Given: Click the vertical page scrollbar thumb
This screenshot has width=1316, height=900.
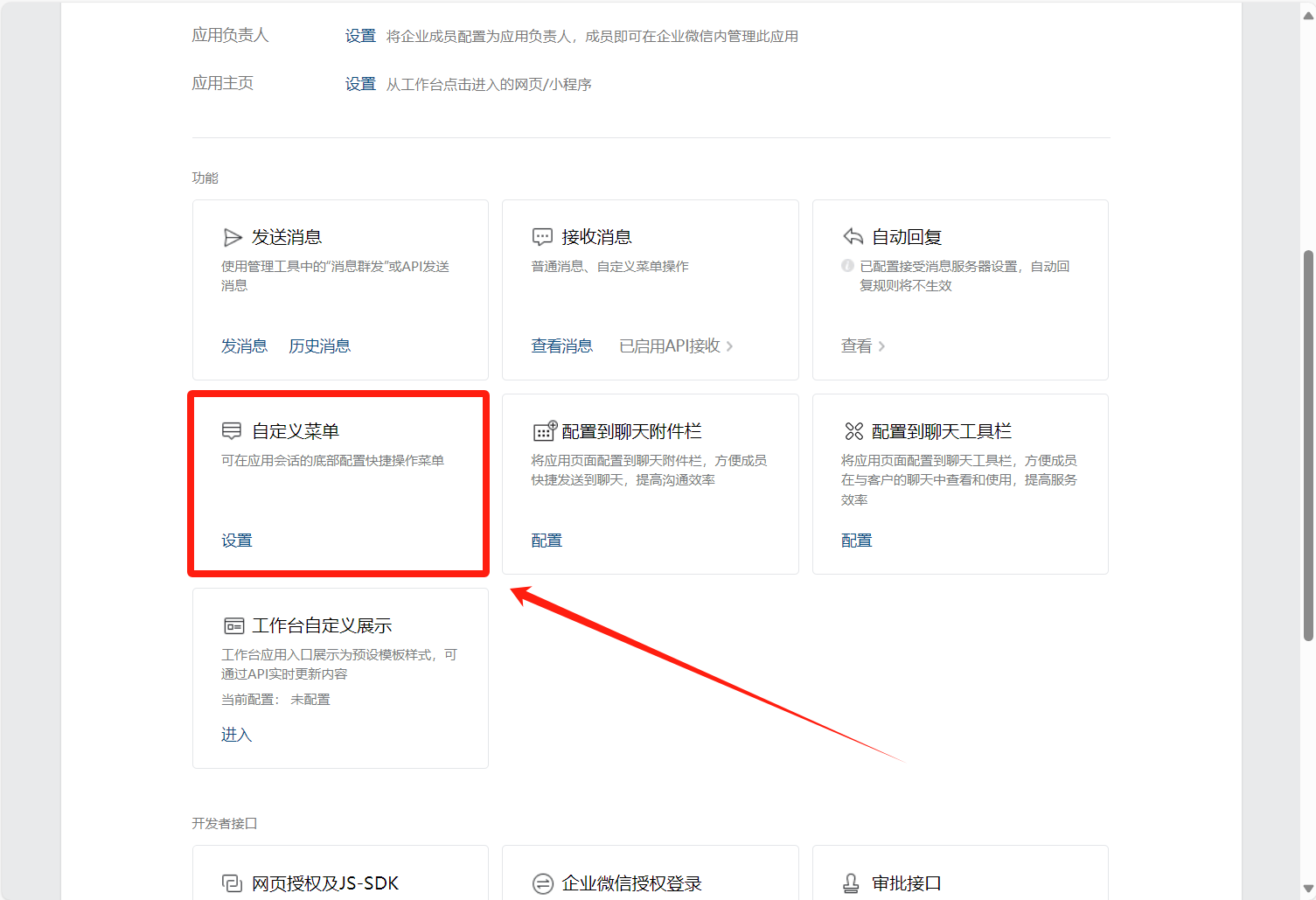Looking at the screenshot, I should tap(1308, 446).
